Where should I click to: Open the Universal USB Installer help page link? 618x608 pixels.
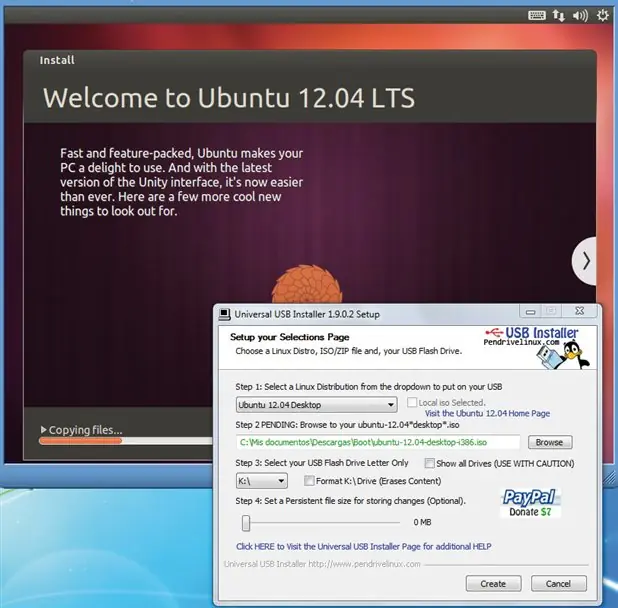point(363,547)
